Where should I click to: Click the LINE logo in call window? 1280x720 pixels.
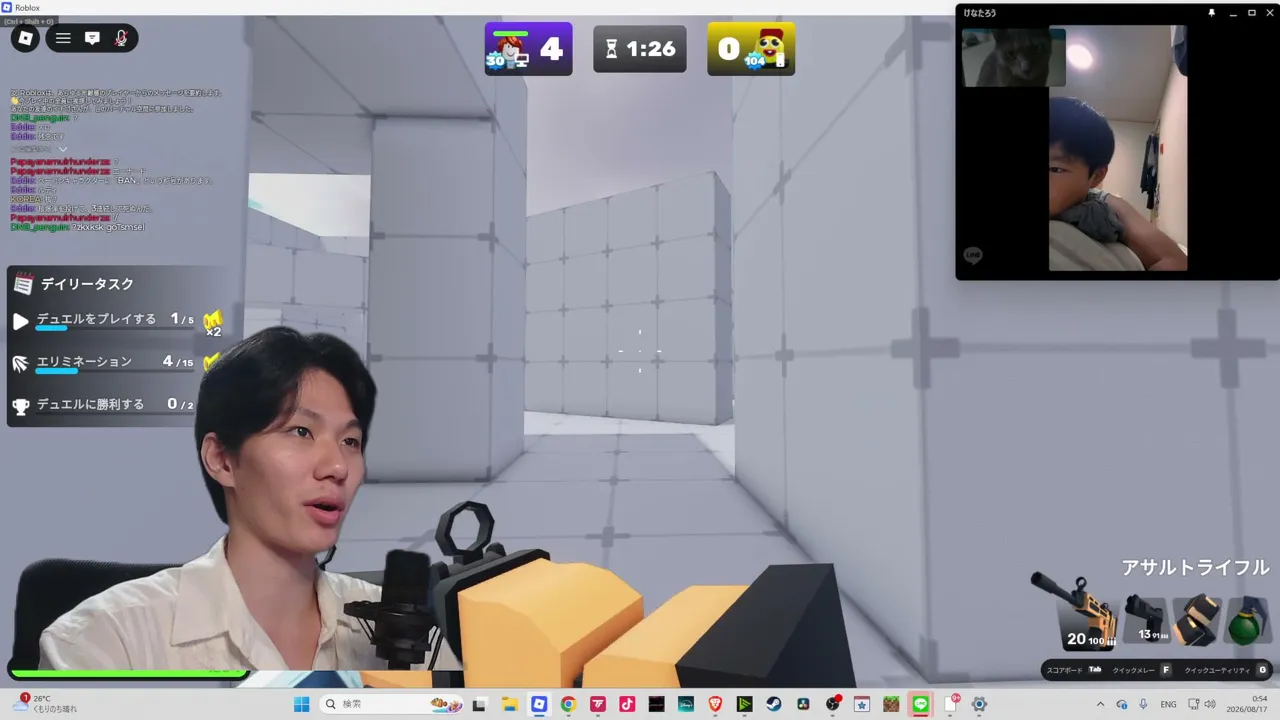(973, 255)
